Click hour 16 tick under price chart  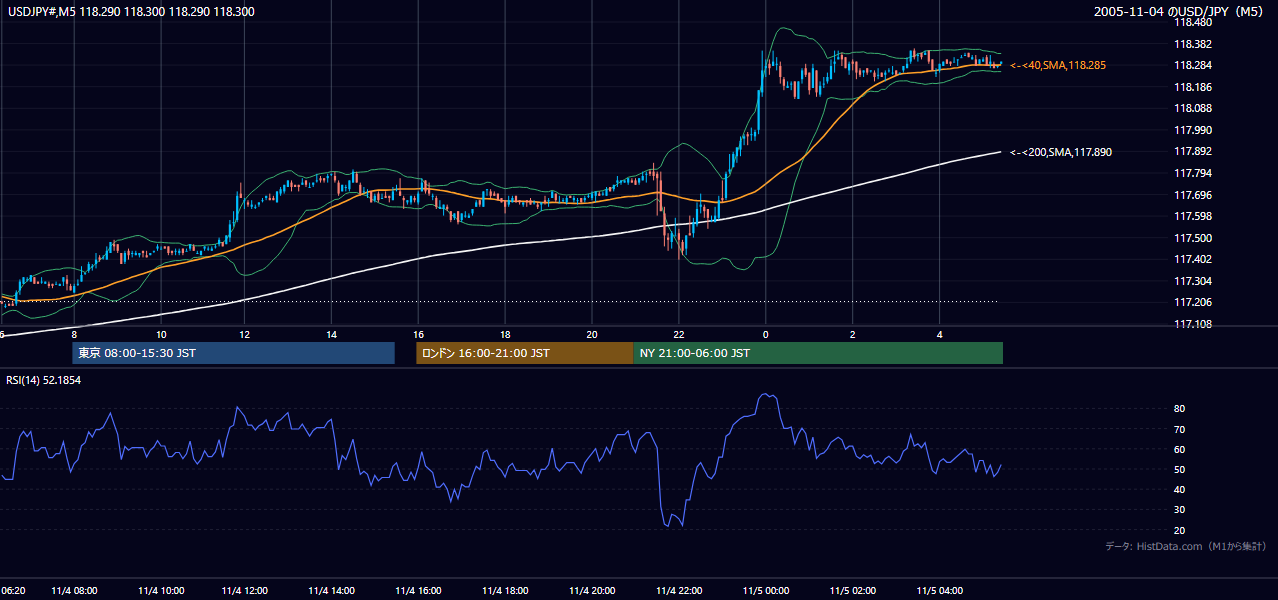pos(419,334)
